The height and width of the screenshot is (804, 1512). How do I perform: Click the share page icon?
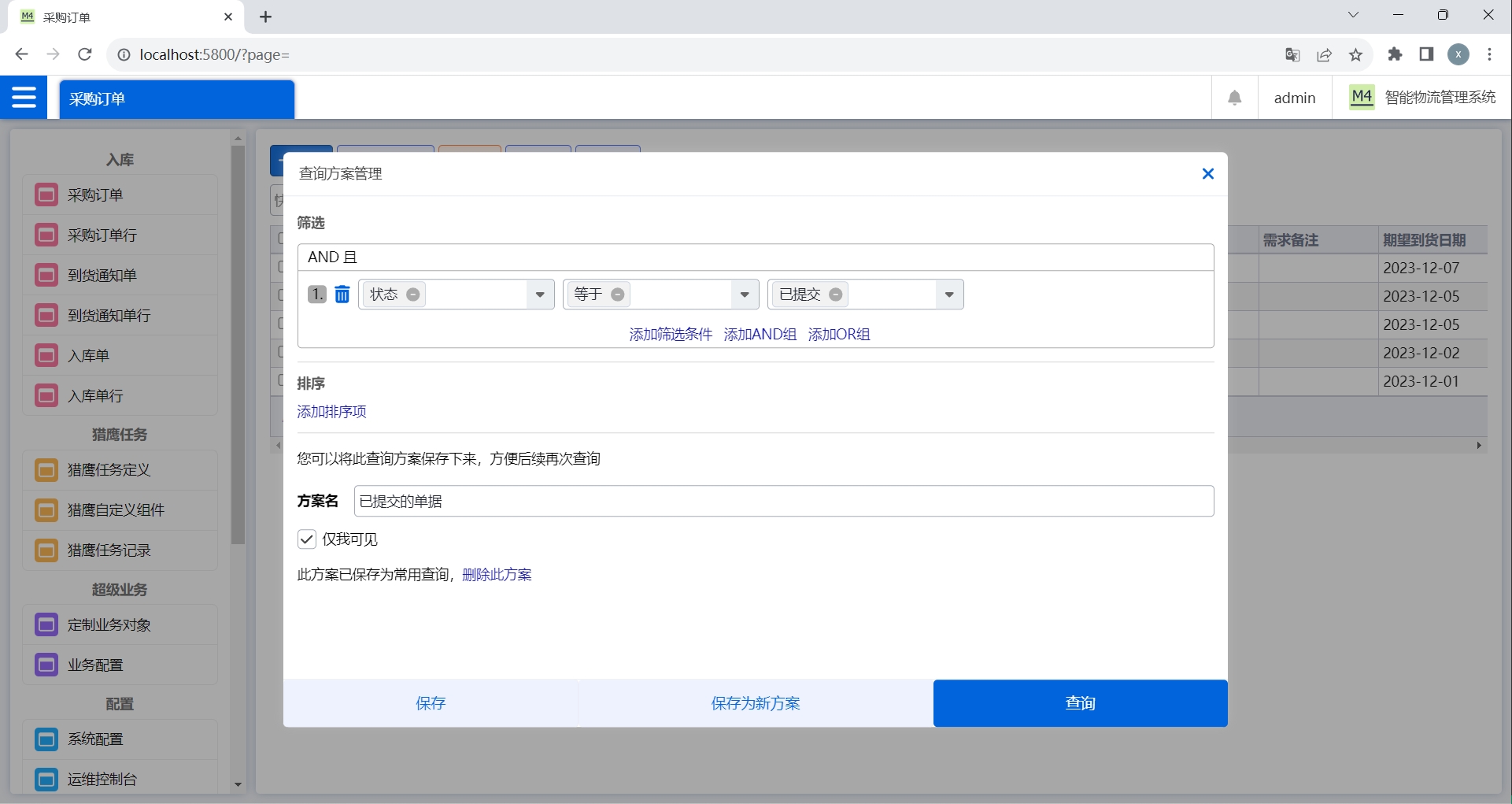(x=1325, y=54)
